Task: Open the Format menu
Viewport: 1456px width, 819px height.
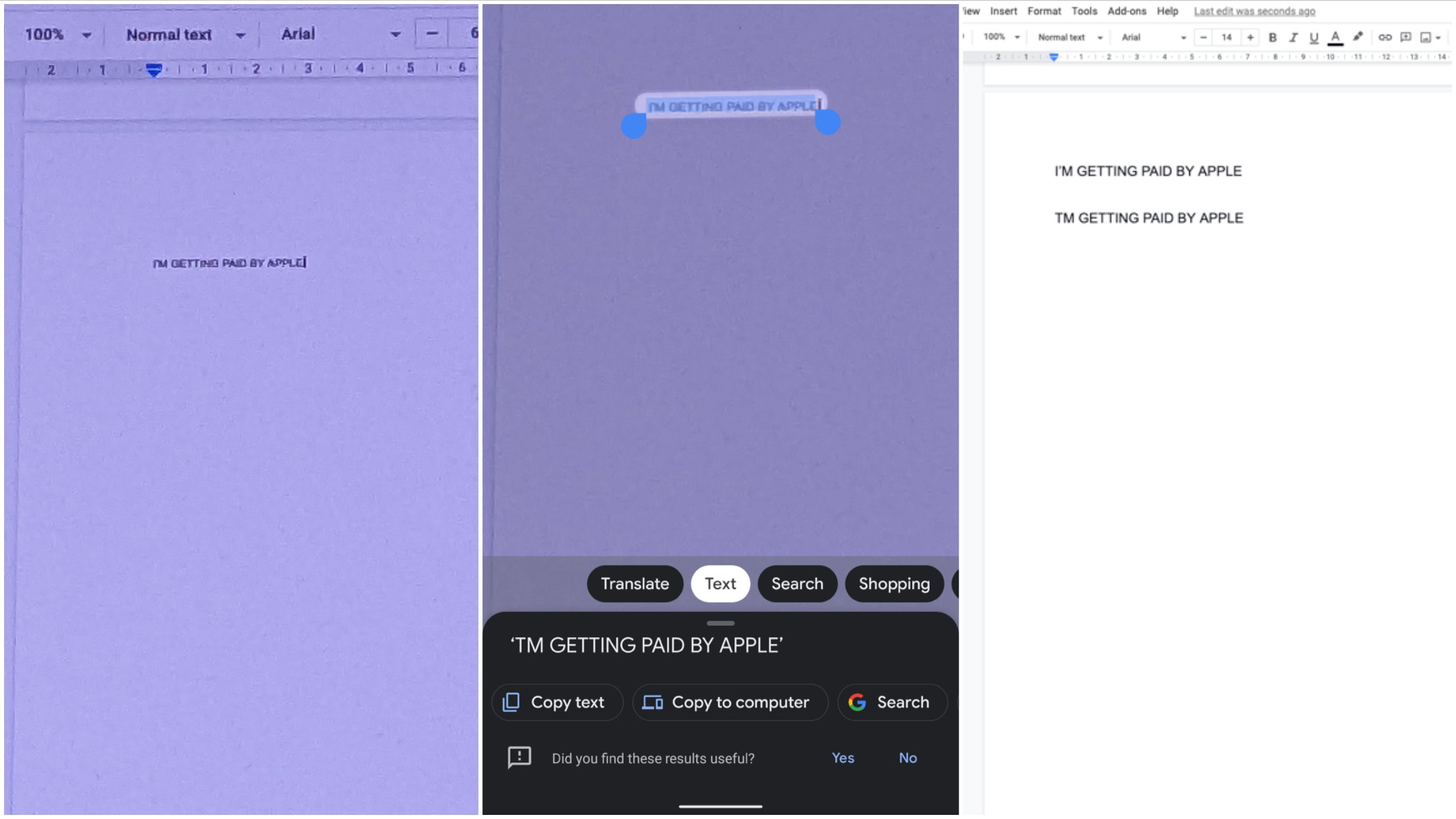Action: click(1044, 11)
